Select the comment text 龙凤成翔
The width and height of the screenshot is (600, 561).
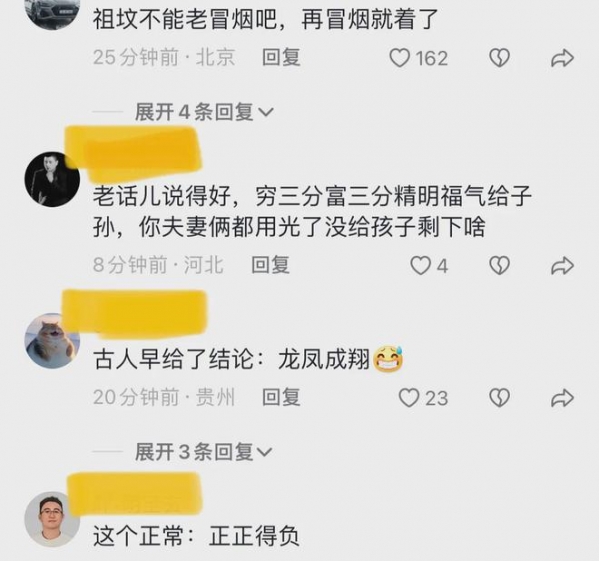click(x=324, y=360)
